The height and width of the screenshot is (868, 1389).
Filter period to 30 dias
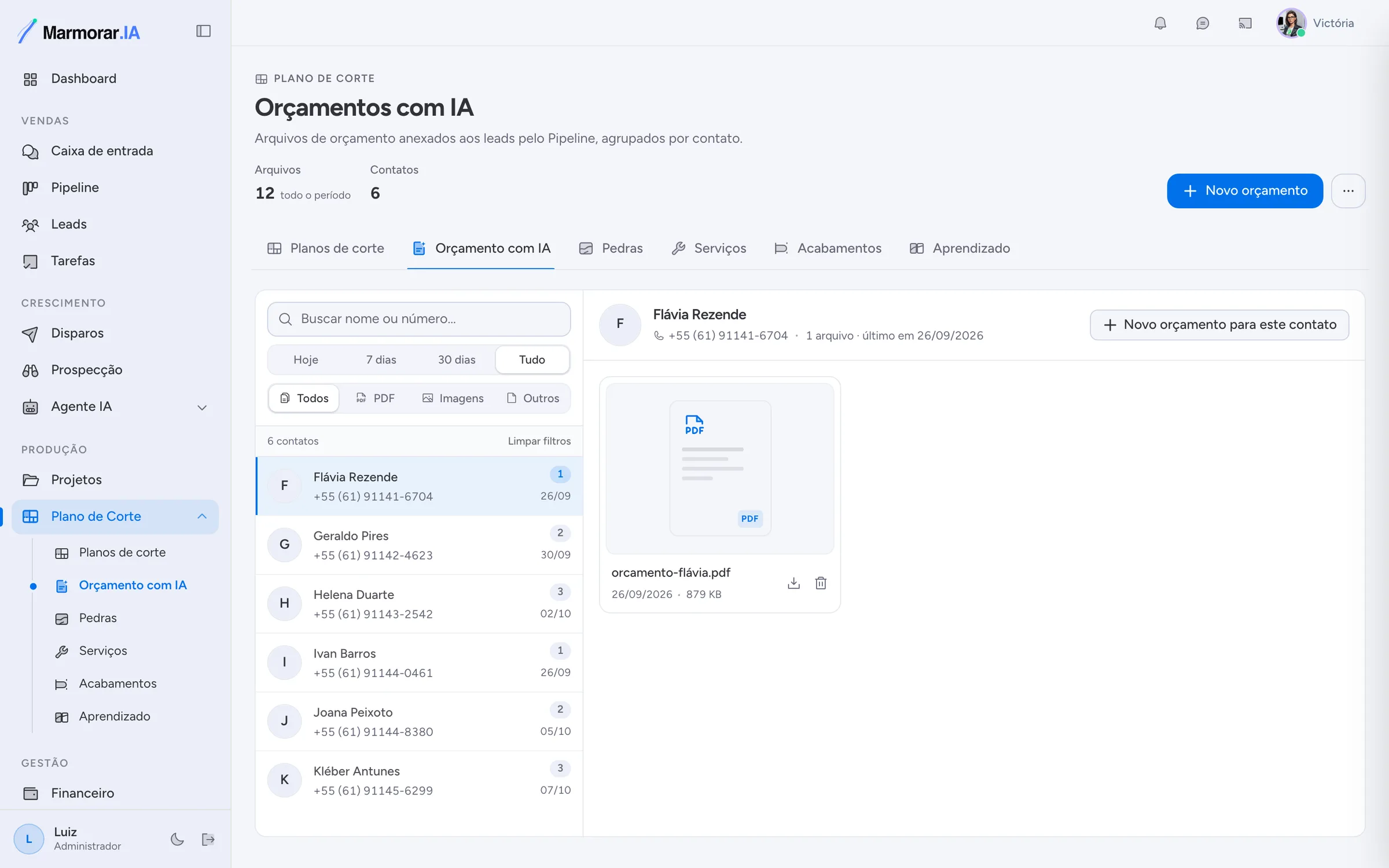pos(457,360)
